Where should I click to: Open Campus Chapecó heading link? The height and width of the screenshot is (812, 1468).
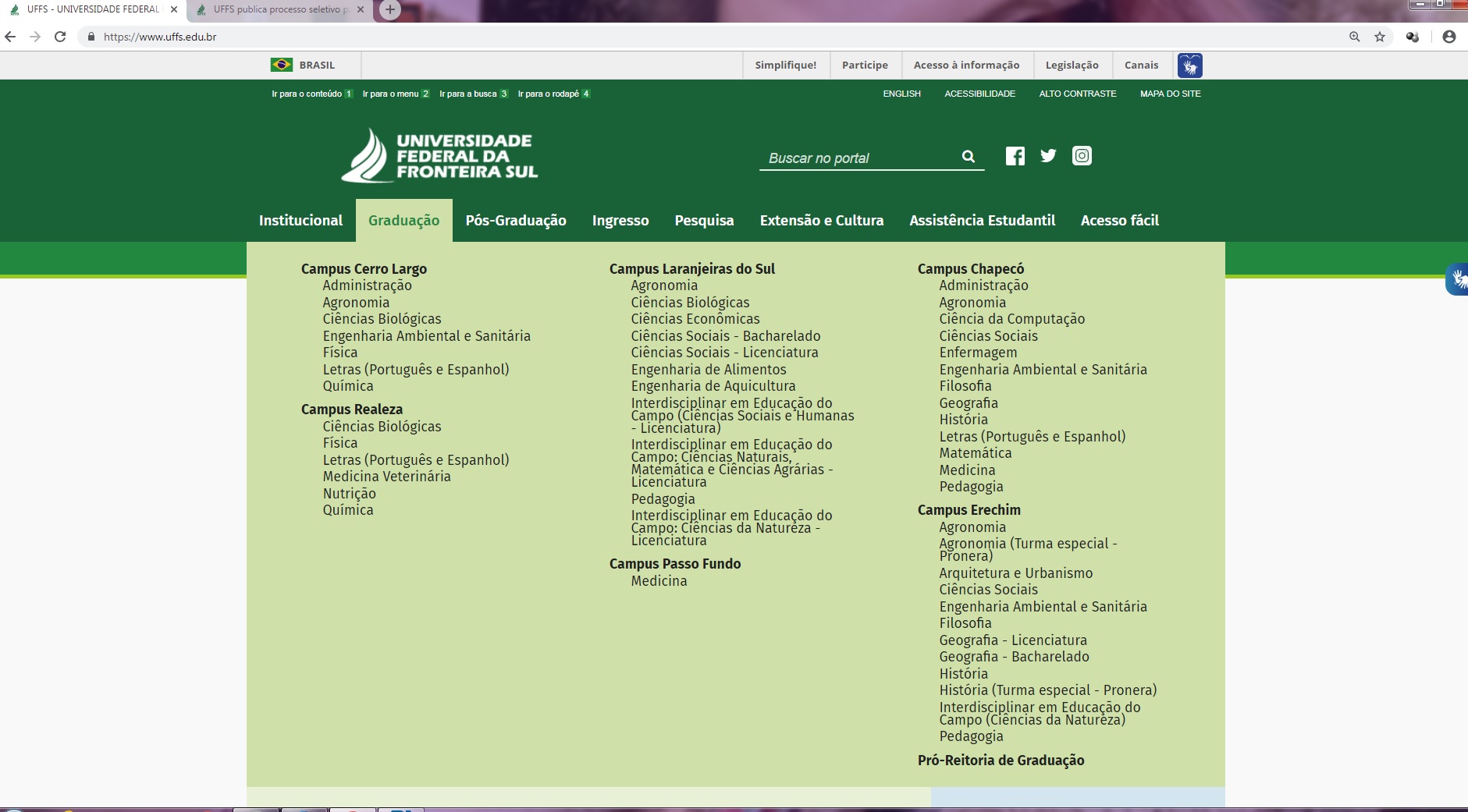tap(971, 269)
